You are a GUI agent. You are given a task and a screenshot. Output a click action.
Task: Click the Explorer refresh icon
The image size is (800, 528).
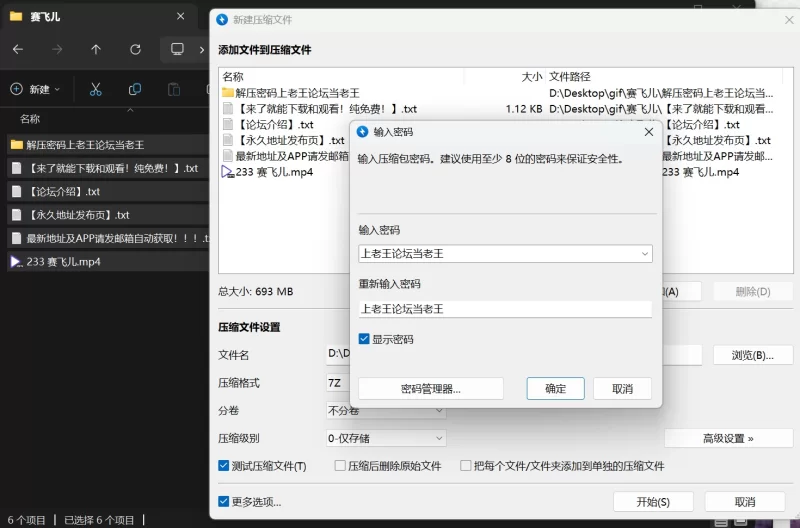pos(135,49)
